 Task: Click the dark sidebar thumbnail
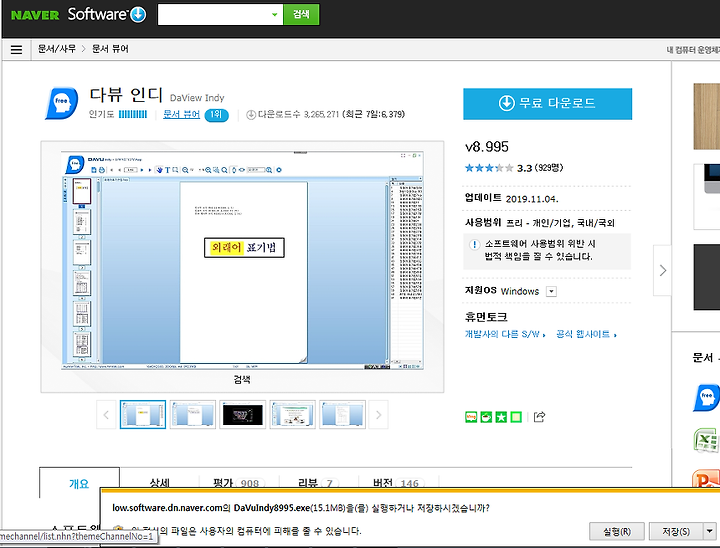tap(707, 277)
